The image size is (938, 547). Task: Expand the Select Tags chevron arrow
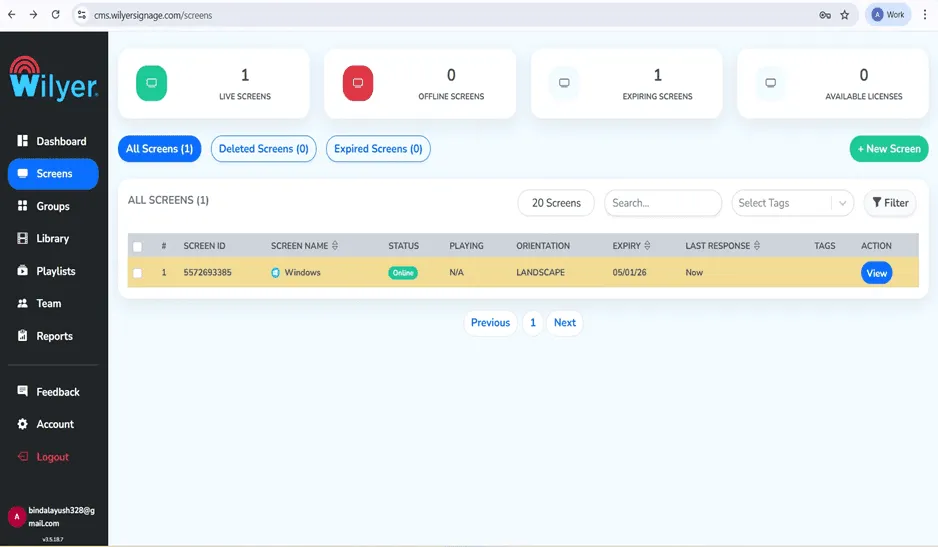pos(842,203)
